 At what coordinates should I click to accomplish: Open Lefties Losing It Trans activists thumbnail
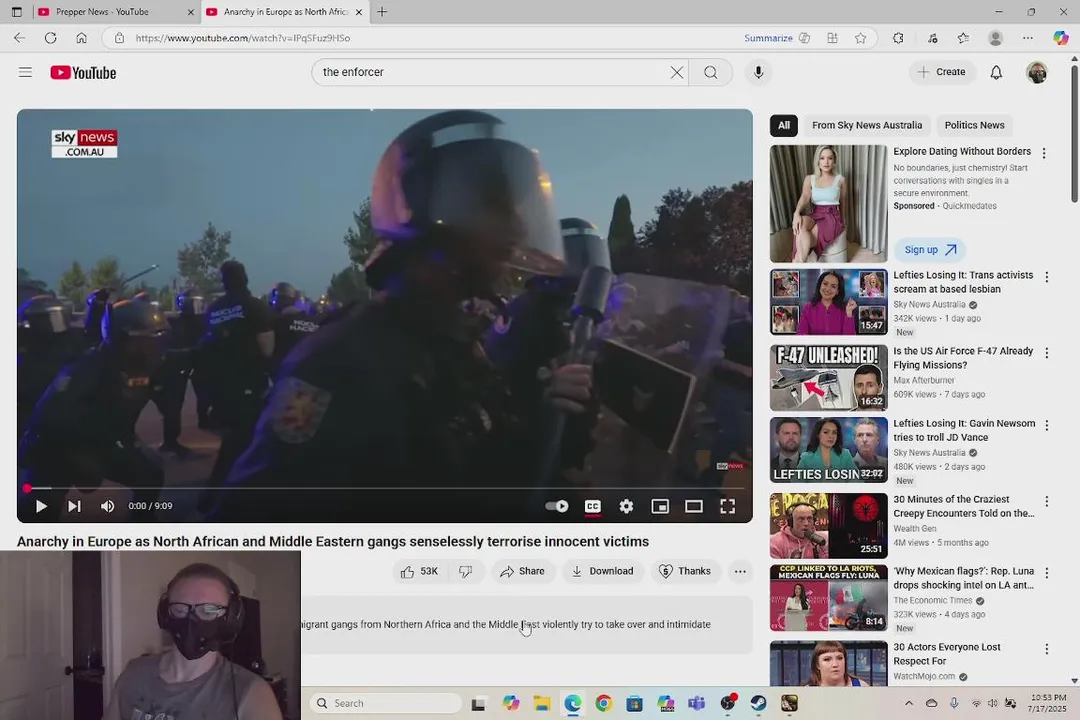(x=829, y=302)
